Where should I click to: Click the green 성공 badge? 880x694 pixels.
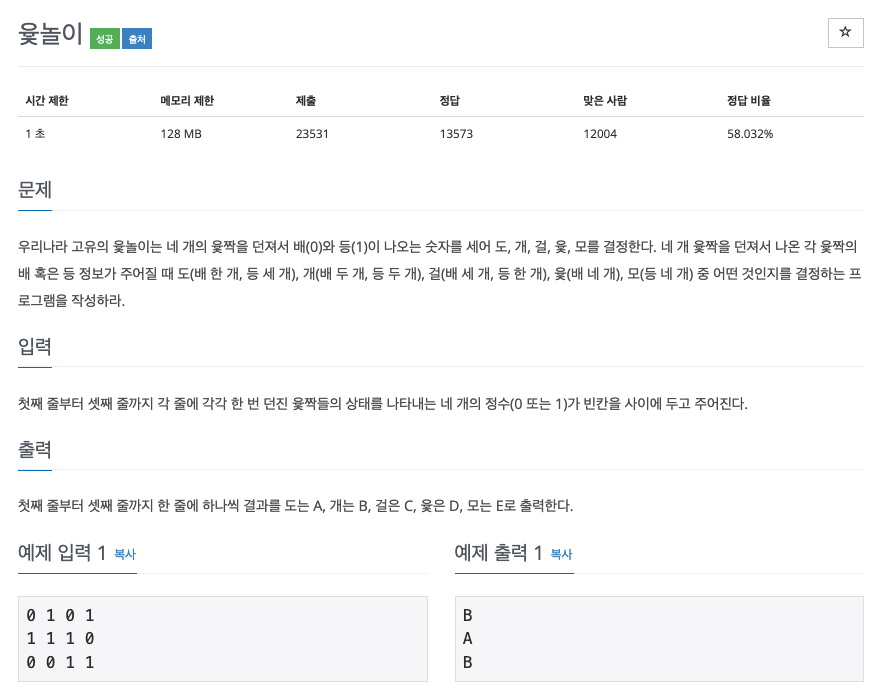[x=104, y=39]
